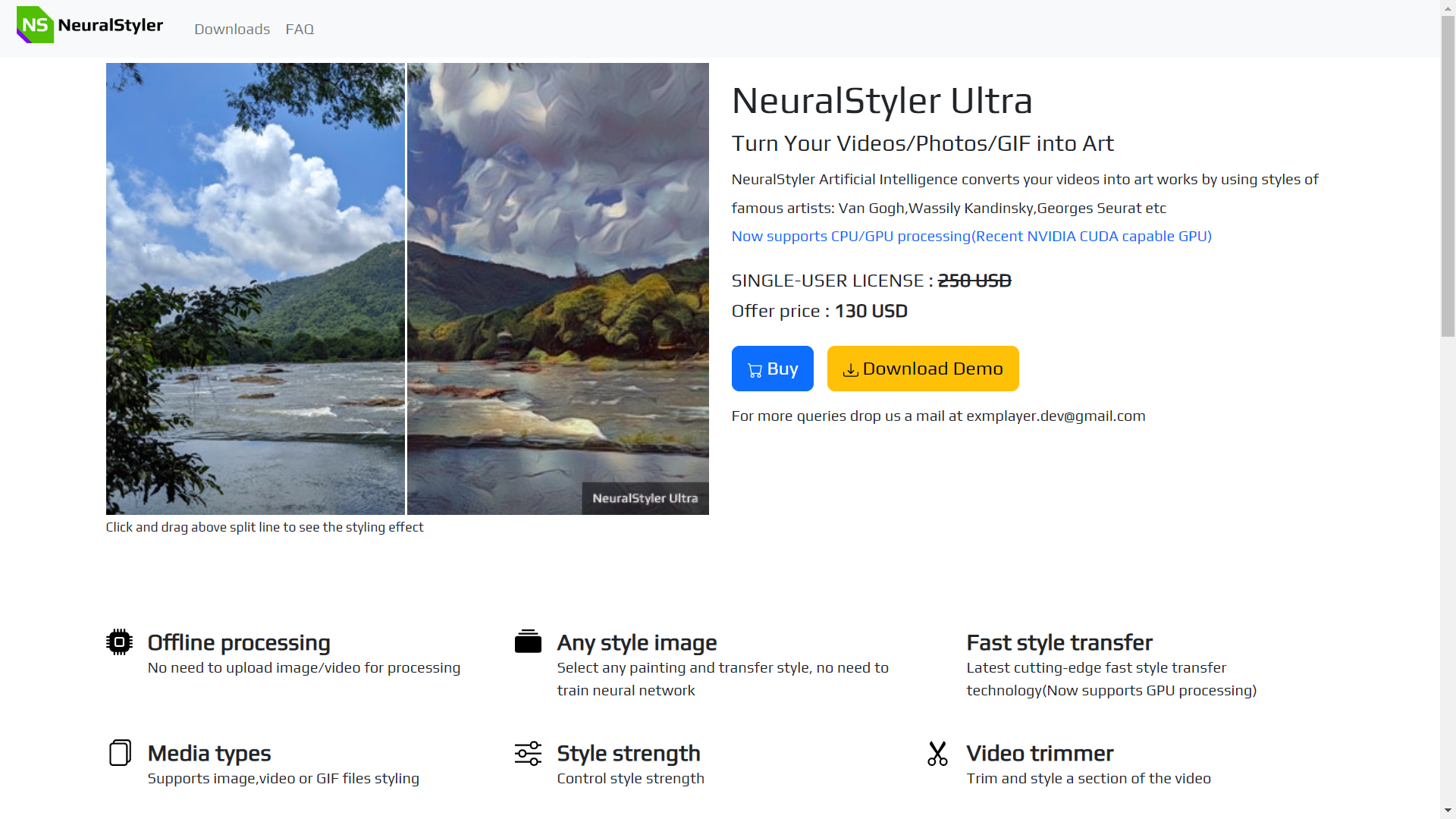Click the CPU/GPU processing support link

click(971, 236)
